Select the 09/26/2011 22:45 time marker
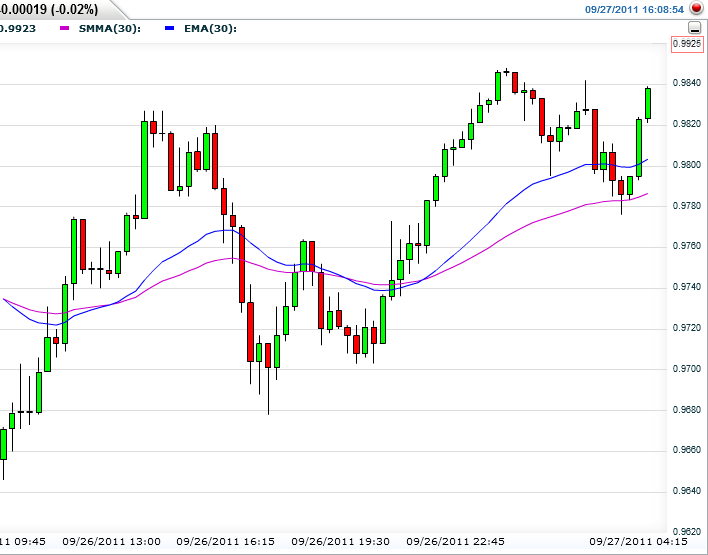Image resolution: width=708 pixels, height=555 pixels. pyautogui.click(x=470, y=541)
